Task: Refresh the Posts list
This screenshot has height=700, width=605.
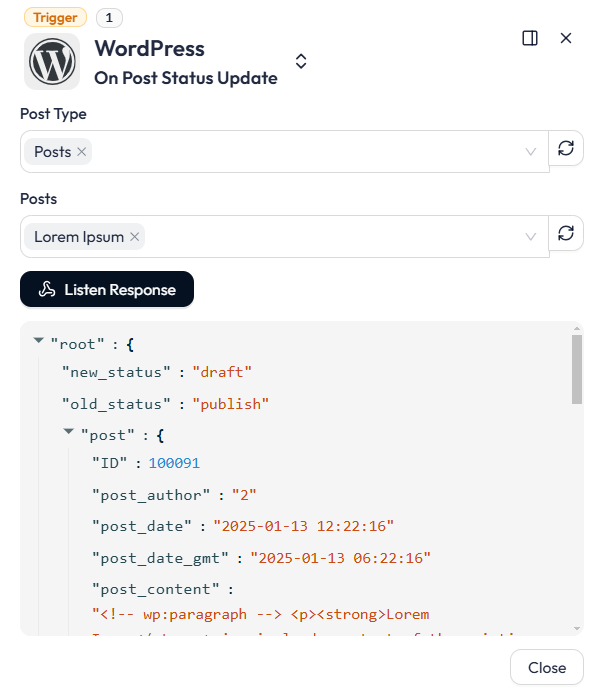Action: (x=566, y=233)
